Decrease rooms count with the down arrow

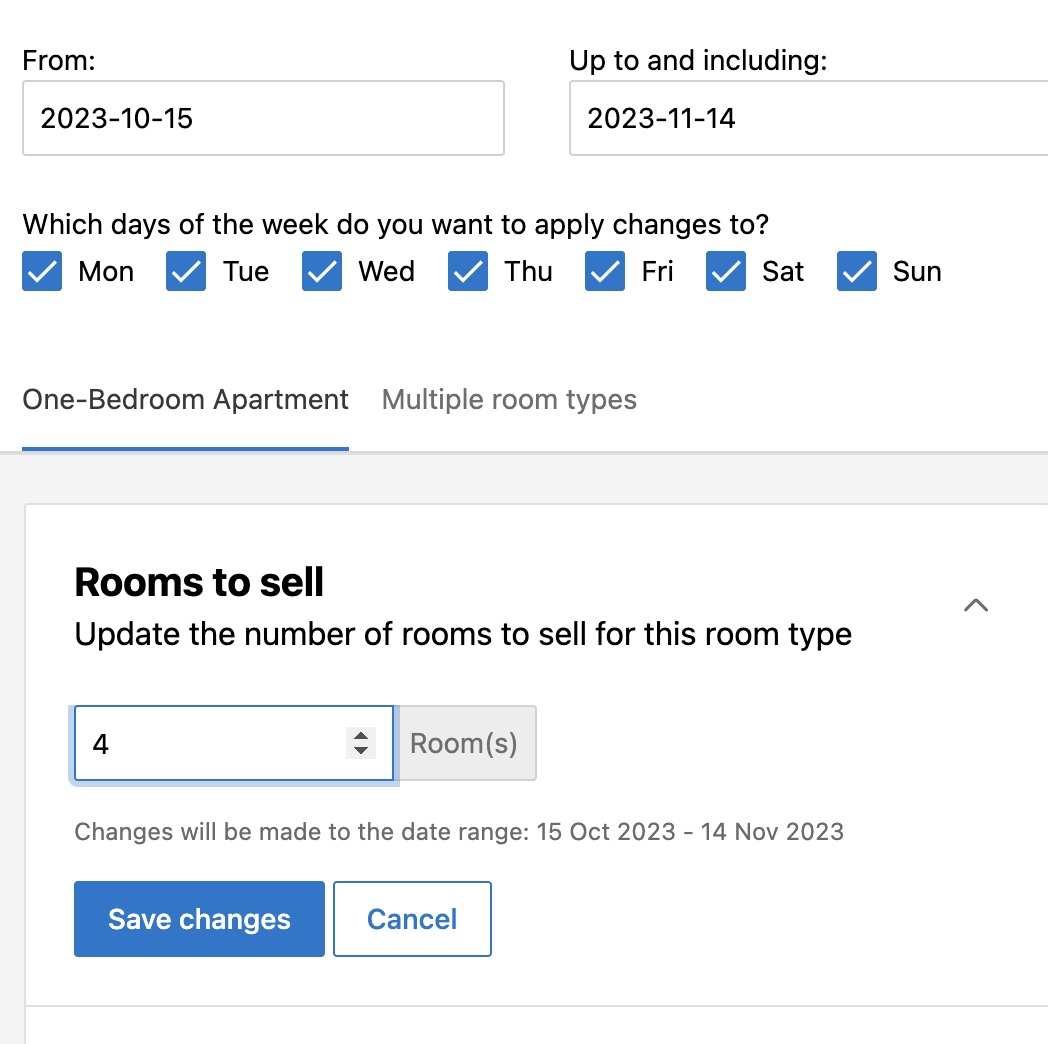pos(361,751)
